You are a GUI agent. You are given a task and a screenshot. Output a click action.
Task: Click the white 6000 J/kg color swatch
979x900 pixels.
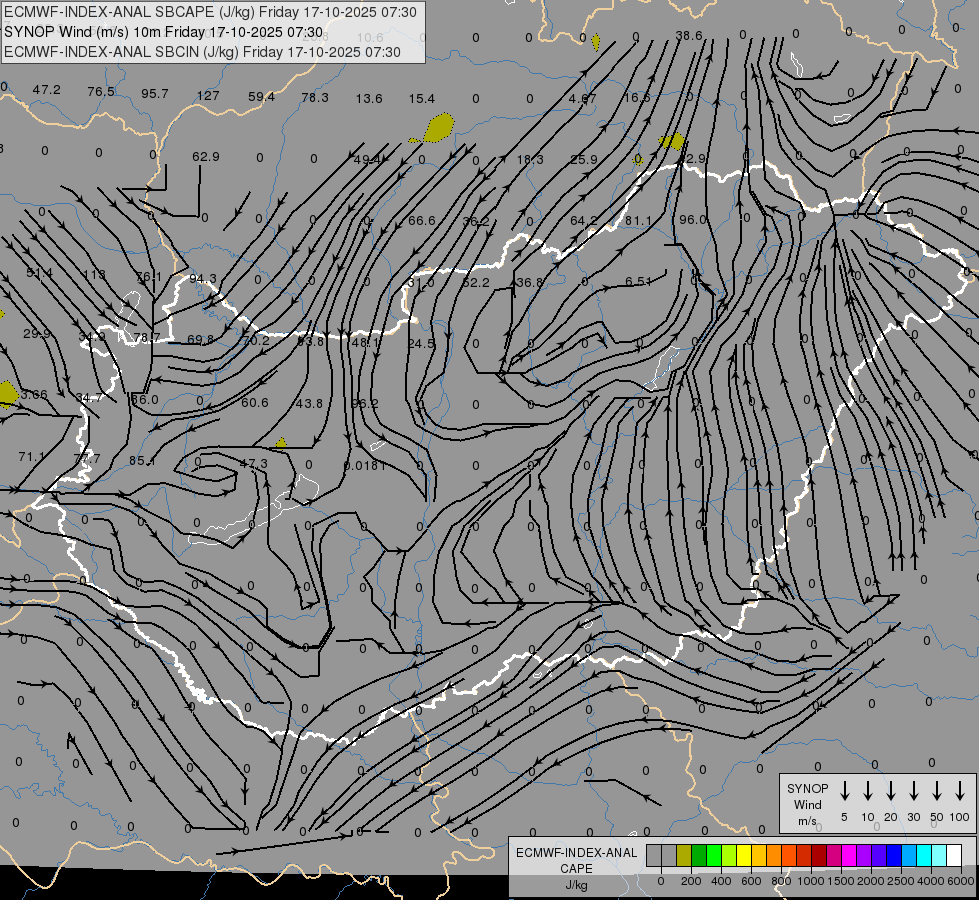pos(954,856)
